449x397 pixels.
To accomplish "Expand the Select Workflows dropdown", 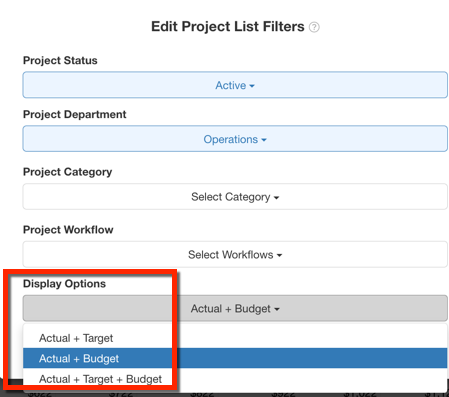I will tap(235, 255).
